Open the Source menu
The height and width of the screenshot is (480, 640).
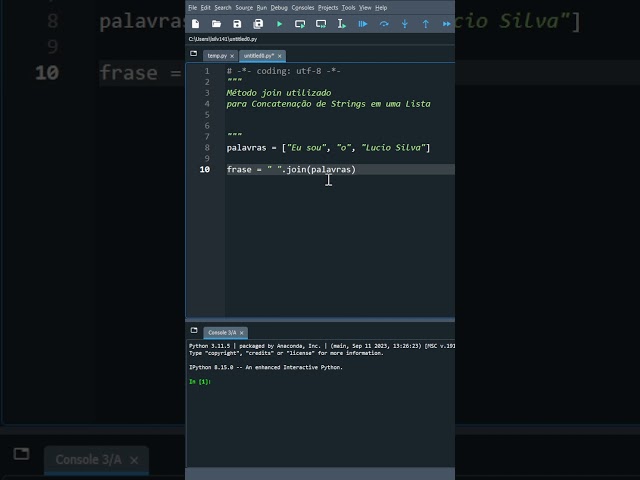pos(244,8)
